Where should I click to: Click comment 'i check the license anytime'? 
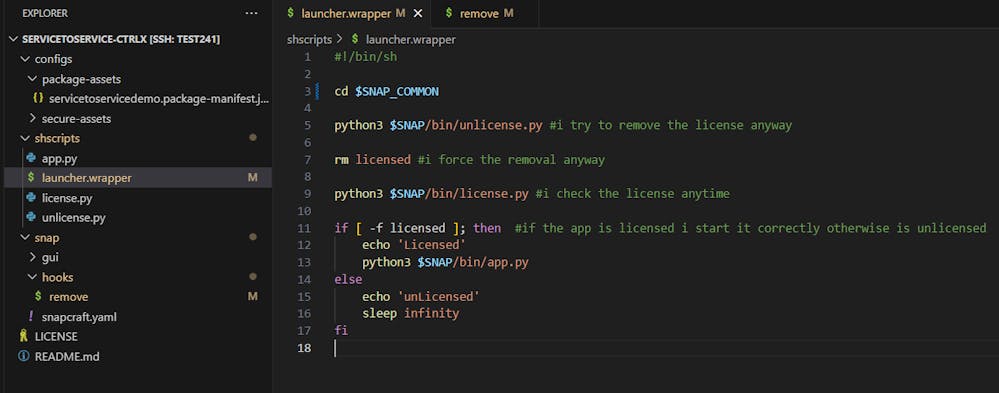(x=633, y=194)
